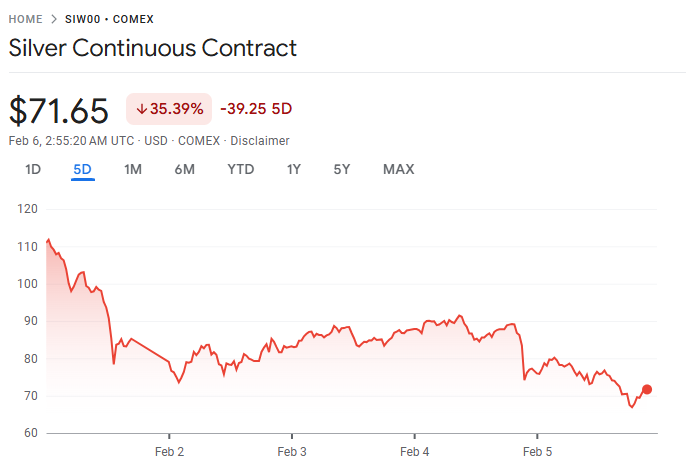Click the Feb 5 date axis label
The height and width of the screenshot is (472, 686).
tap(537, 452)
